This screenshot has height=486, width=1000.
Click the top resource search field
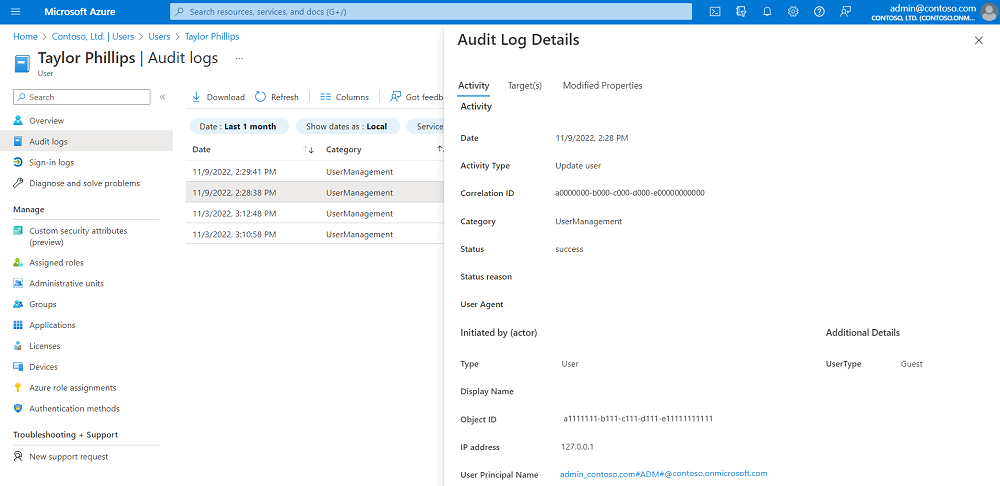(430, 11)
